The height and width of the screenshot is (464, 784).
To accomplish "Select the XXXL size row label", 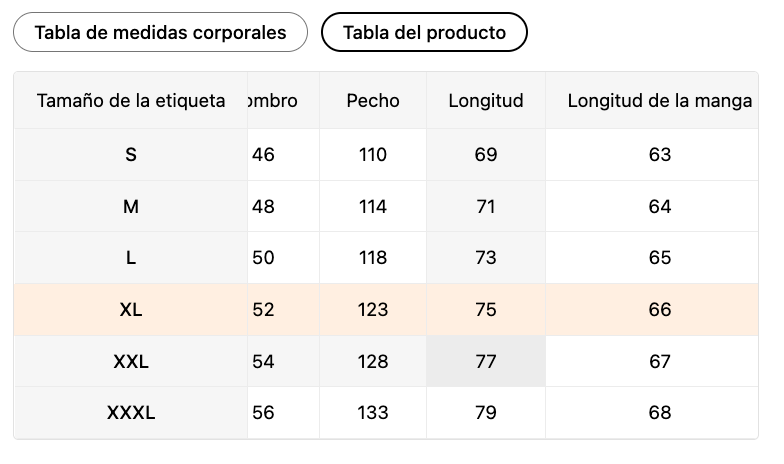I will tap(131, 413).
